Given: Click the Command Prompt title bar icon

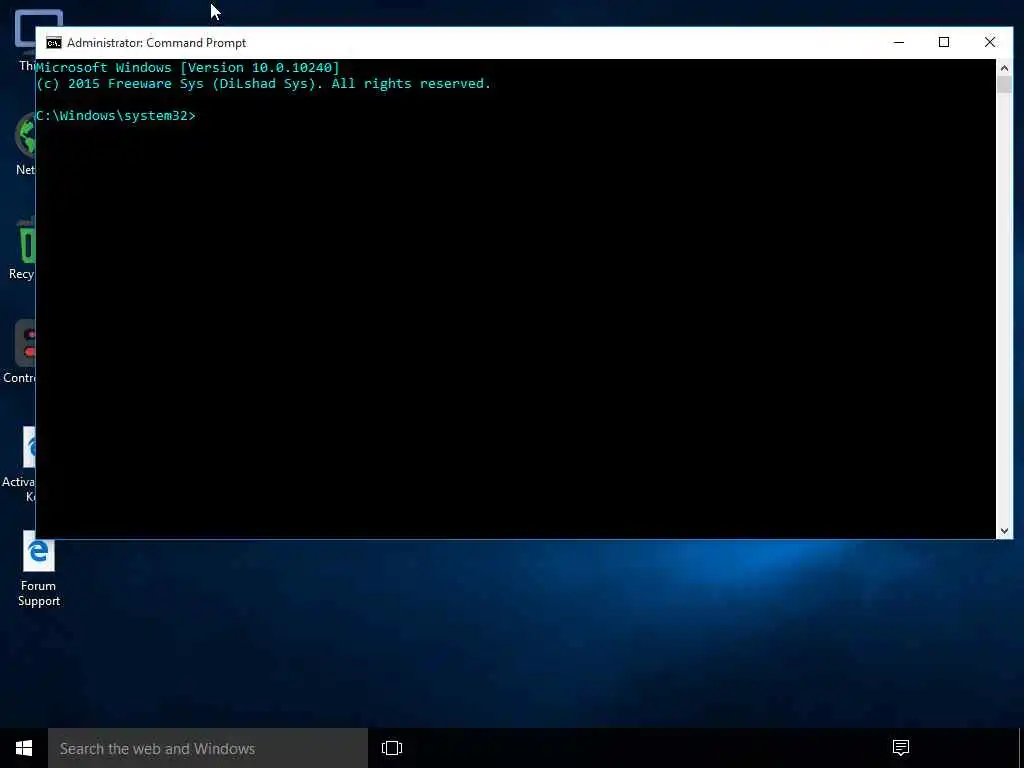Looking at the screenshot, I should (x=54, y=43).
